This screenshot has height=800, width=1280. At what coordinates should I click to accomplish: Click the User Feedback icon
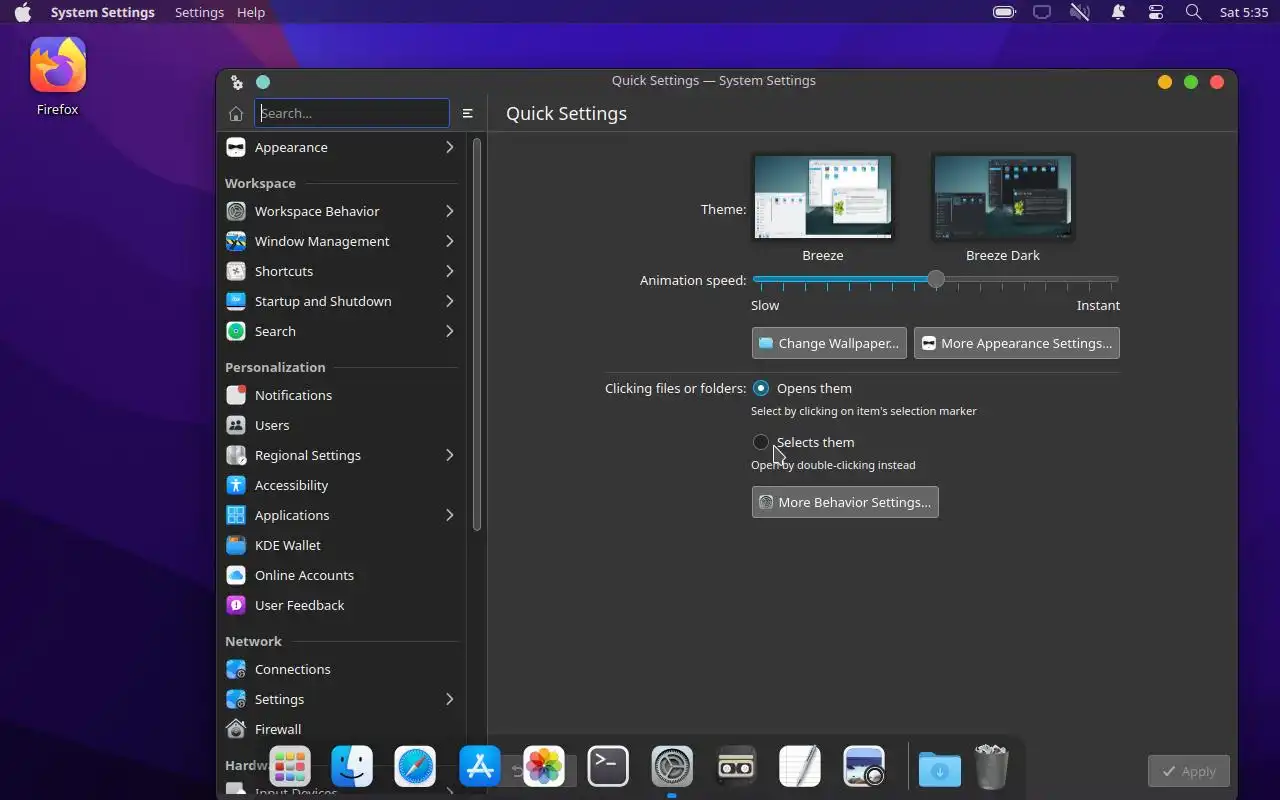coord(236,605)
